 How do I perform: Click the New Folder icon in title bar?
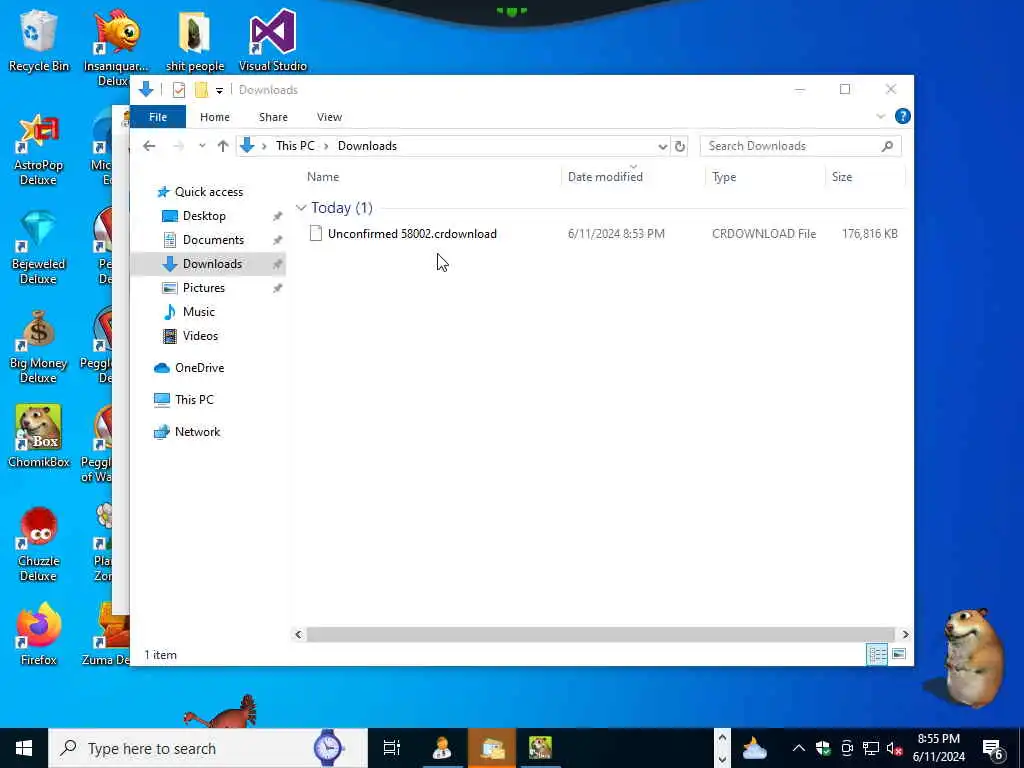pyautogui.click(x=201, y=90)
